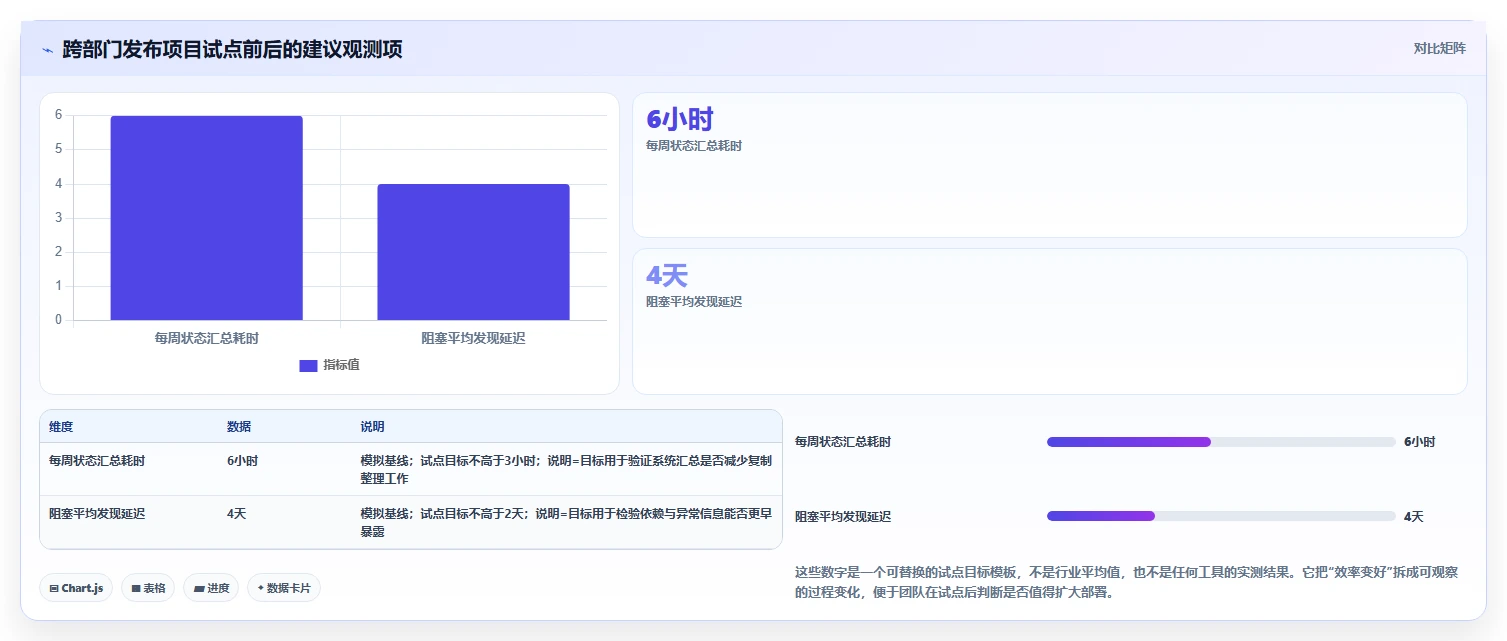Toggle the 指标值 legend color box
This screenshot has width=1507, height=641.
308,365
